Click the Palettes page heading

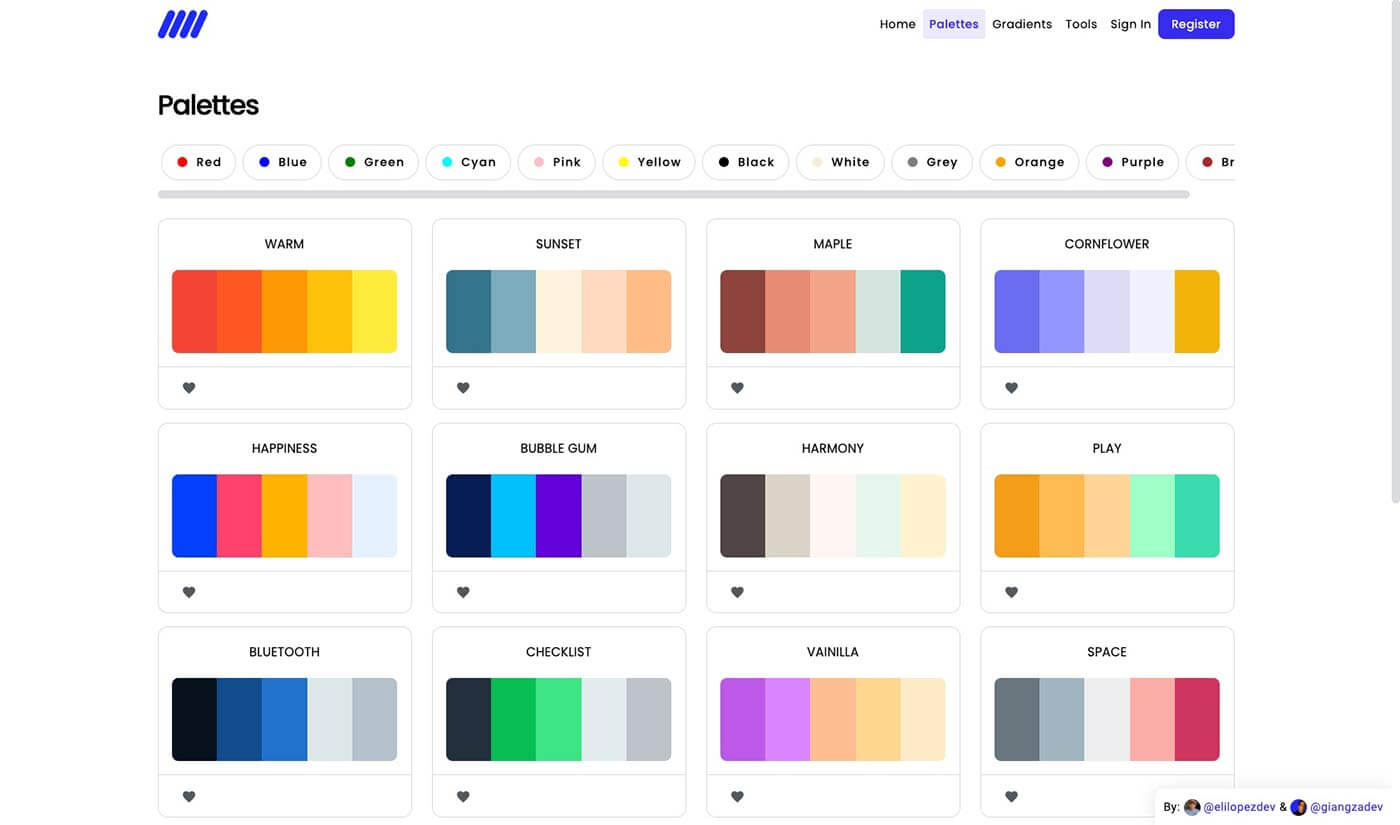click(208, 105)
